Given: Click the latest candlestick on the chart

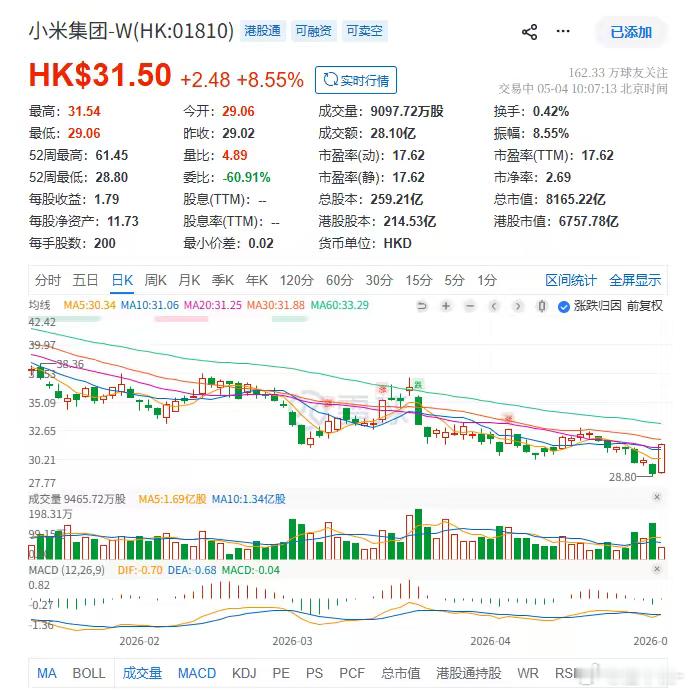Looking at the screenshot, I should (662, 458).
